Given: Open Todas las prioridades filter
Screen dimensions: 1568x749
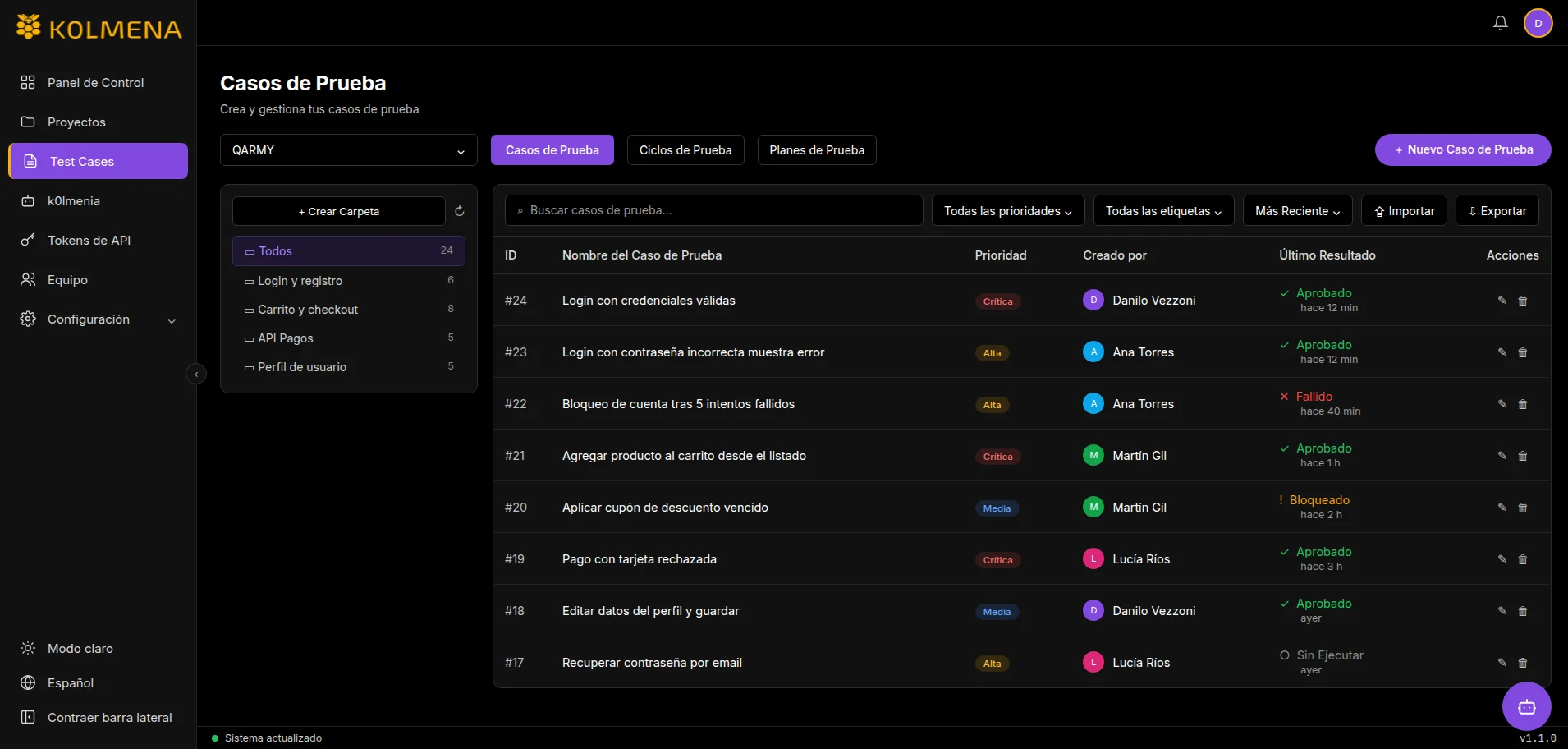Looking at the screenshot, I should point(1008,211).
